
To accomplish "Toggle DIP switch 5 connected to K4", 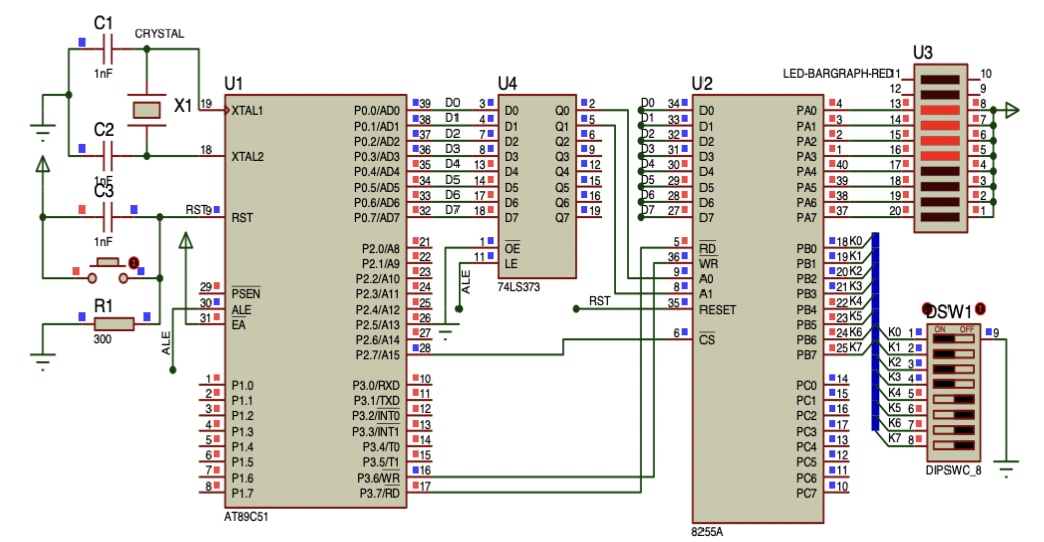I will coord(953,400).
